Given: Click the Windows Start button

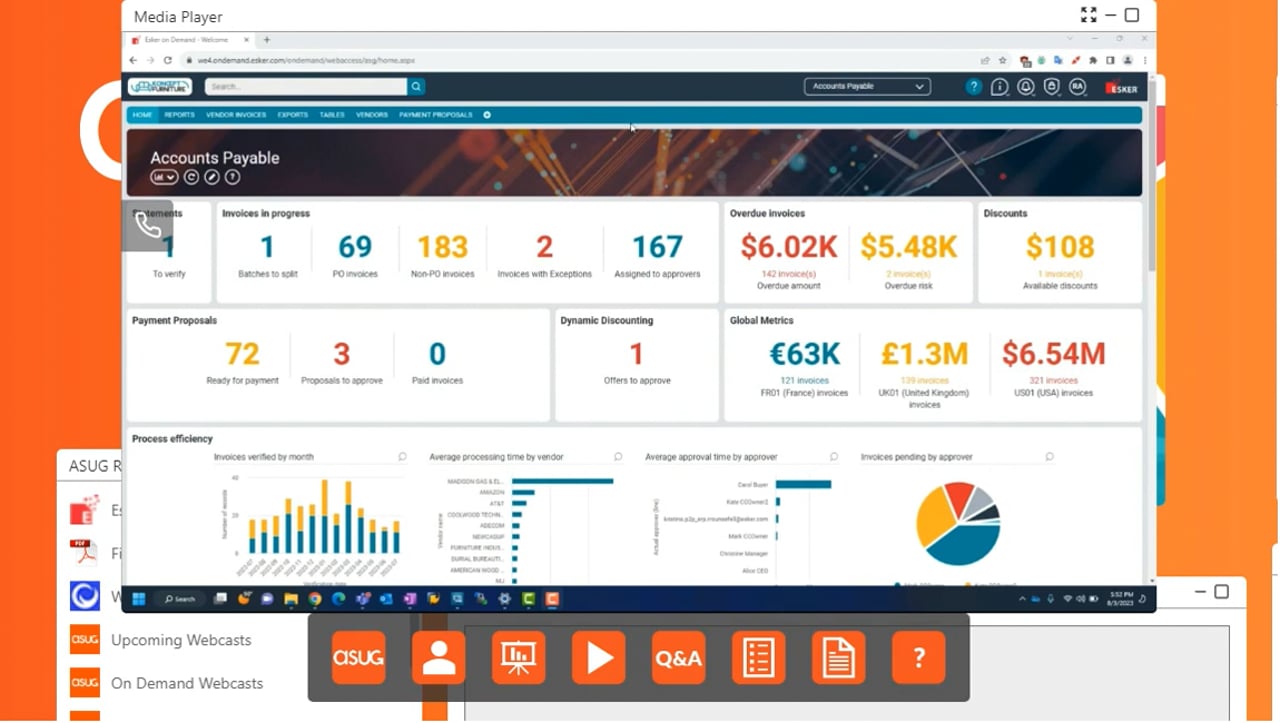Looking at the screenshot, I should (139, 599).
